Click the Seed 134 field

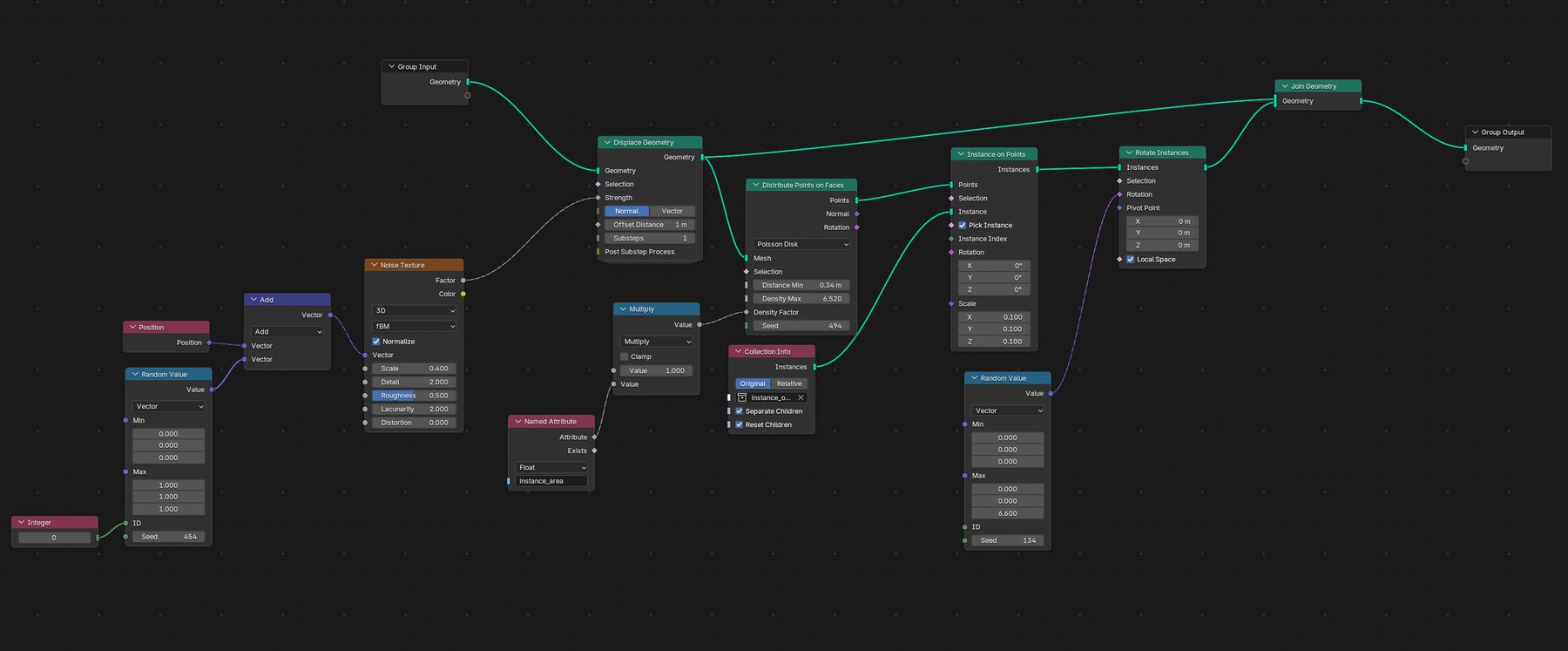(1008, 540)
